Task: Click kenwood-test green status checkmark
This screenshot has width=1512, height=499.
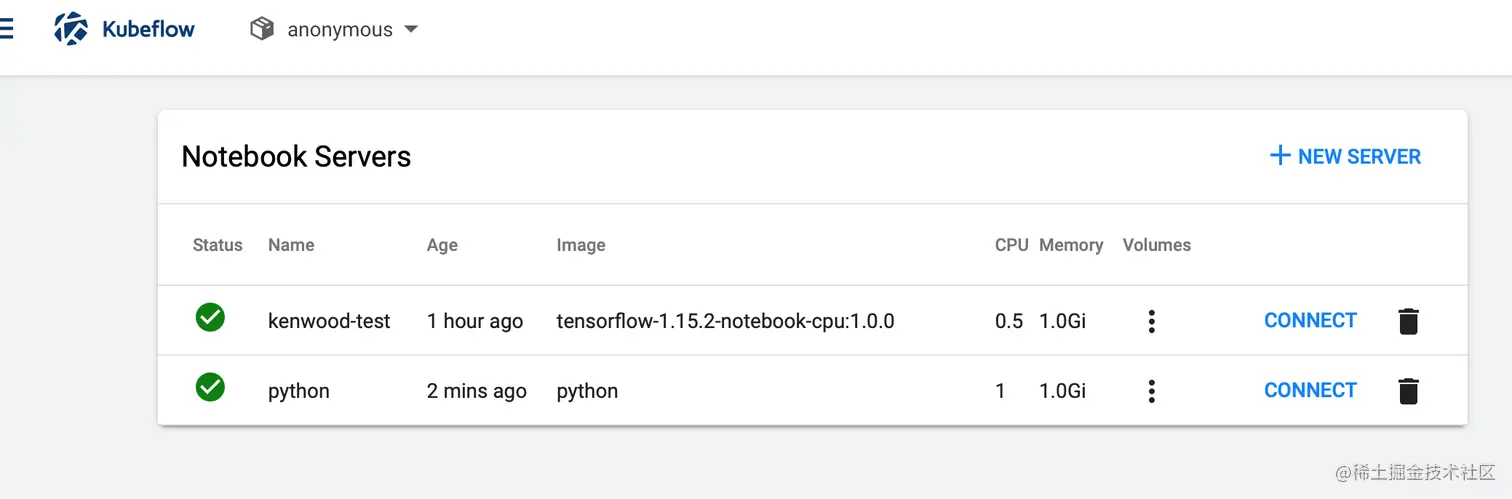Action: 210,318
